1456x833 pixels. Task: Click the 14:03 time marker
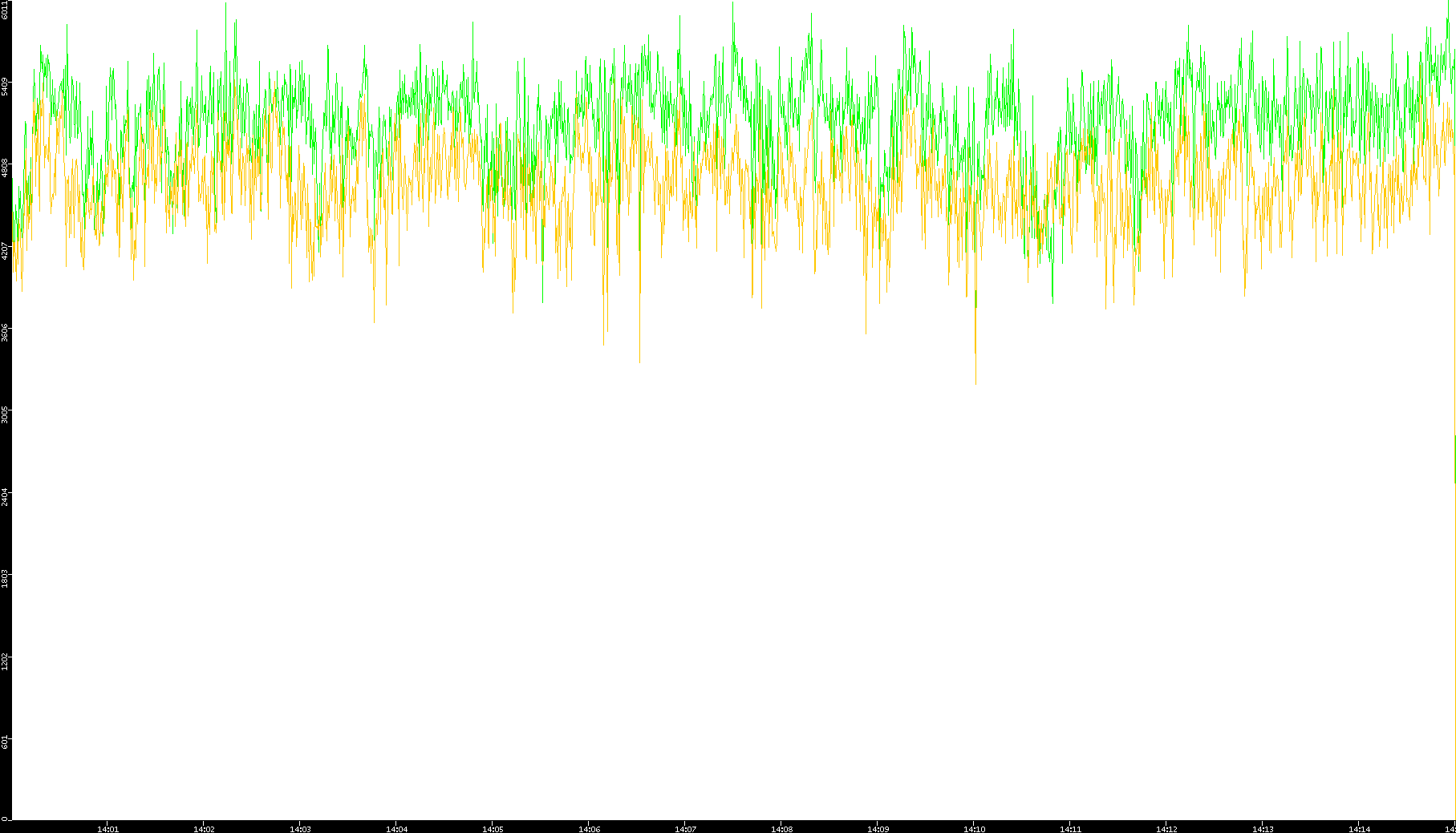pos(300,829)
